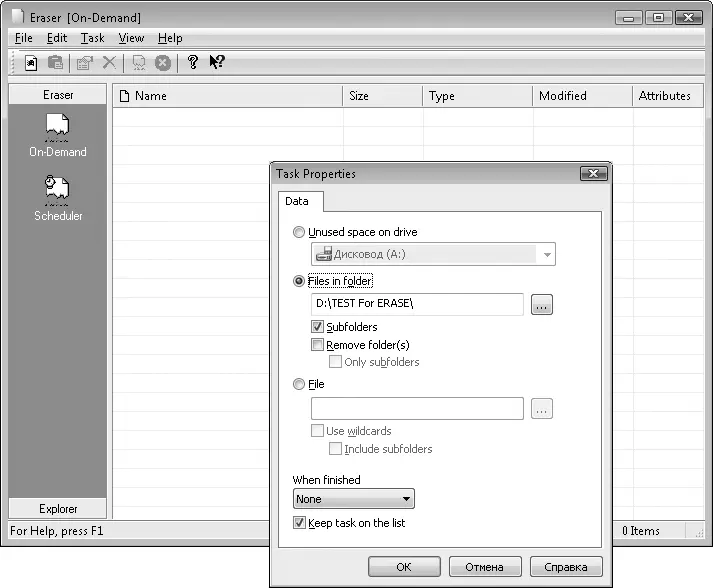The image size is (713, 588).
Task: Click the Run task toolbar icon
Action: 139,62
